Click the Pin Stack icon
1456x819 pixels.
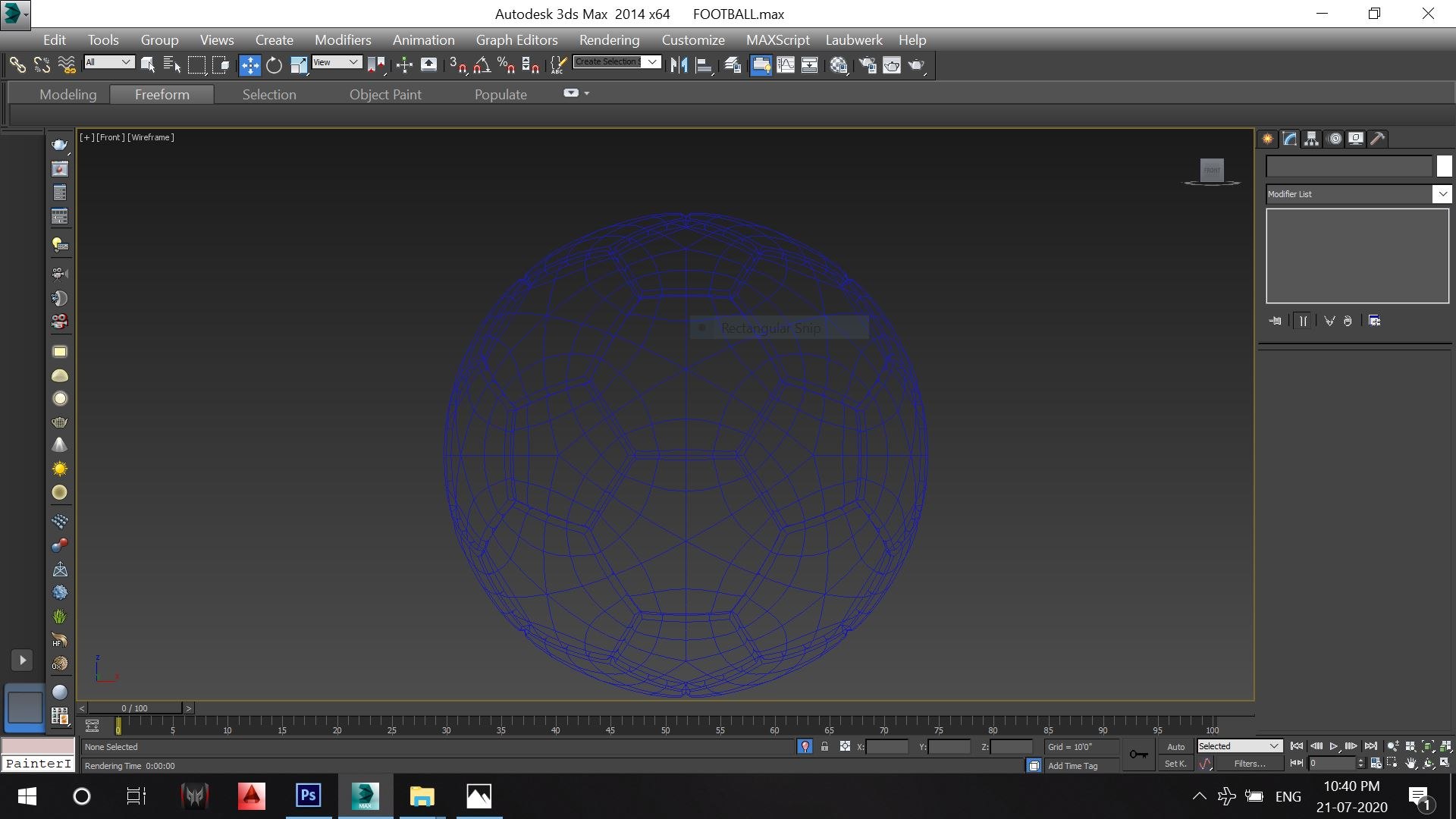1276,321
